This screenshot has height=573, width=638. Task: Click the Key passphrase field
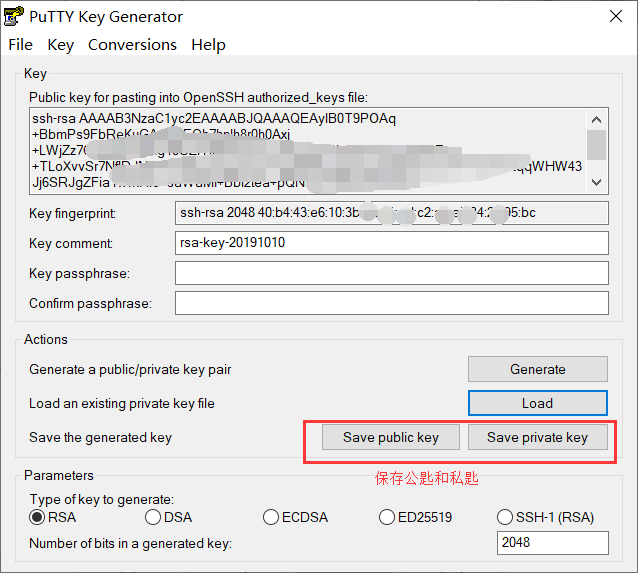(392, 273)
